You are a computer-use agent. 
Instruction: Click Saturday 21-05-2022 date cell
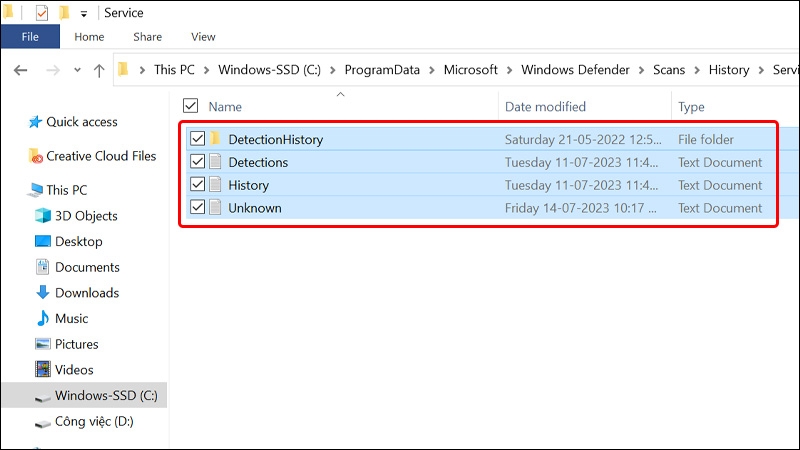583,139
